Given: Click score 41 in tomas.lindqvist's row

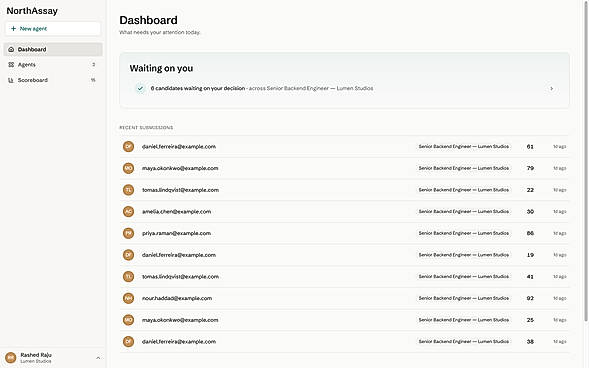Looking at the screenshot, I should click(530, 277).
